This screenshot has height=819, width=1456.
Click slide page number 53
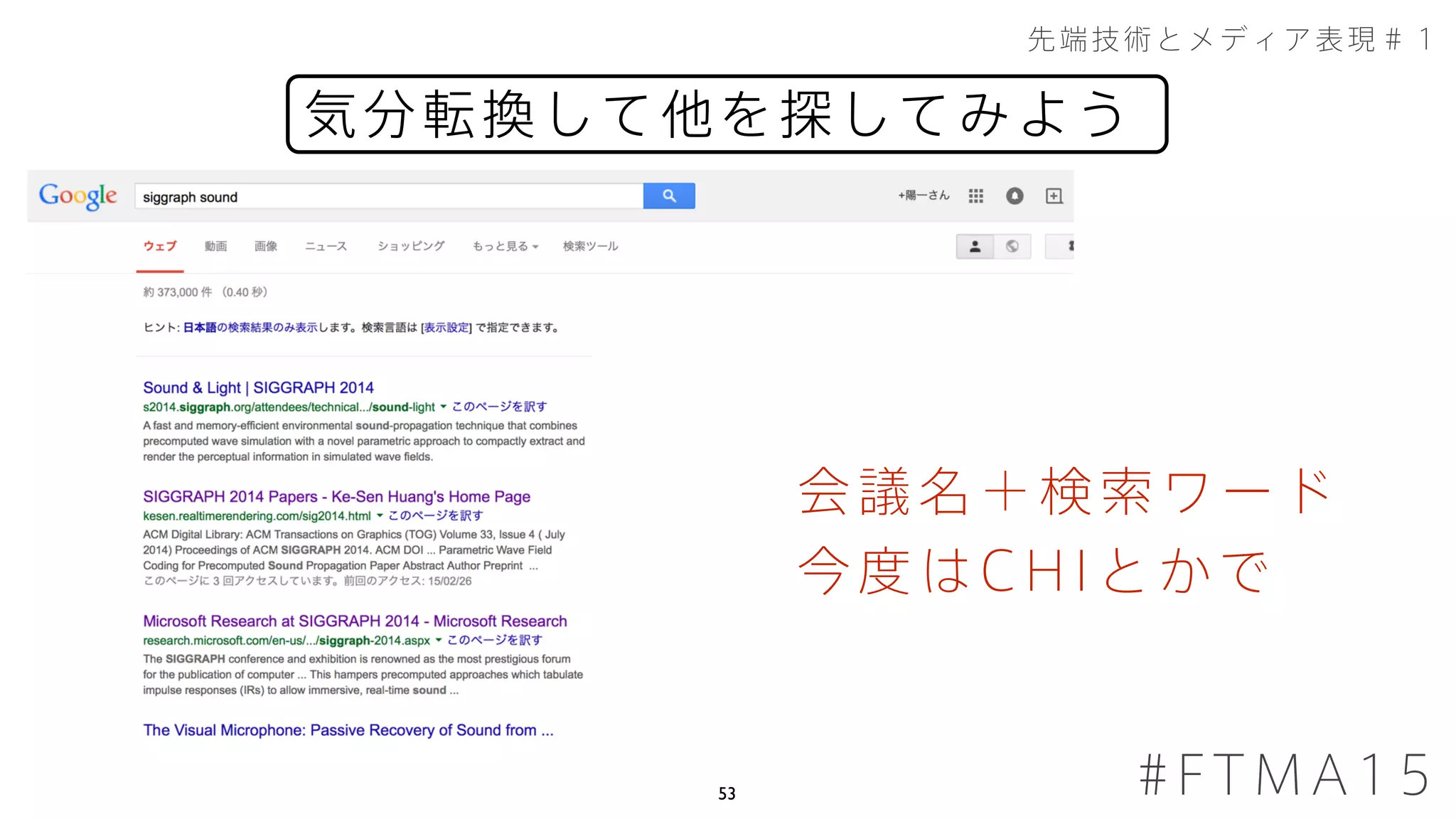tap(727, 793)
